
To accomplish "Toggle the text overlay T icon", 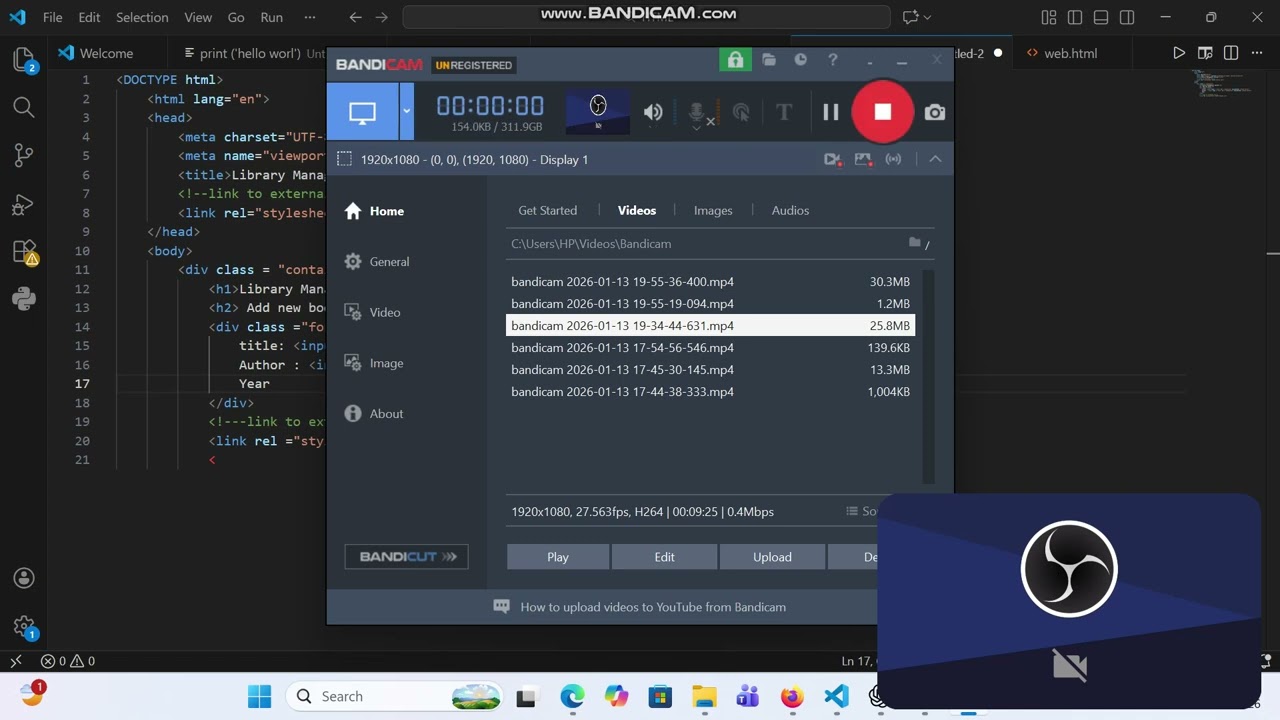I will (x=784, y=112).
